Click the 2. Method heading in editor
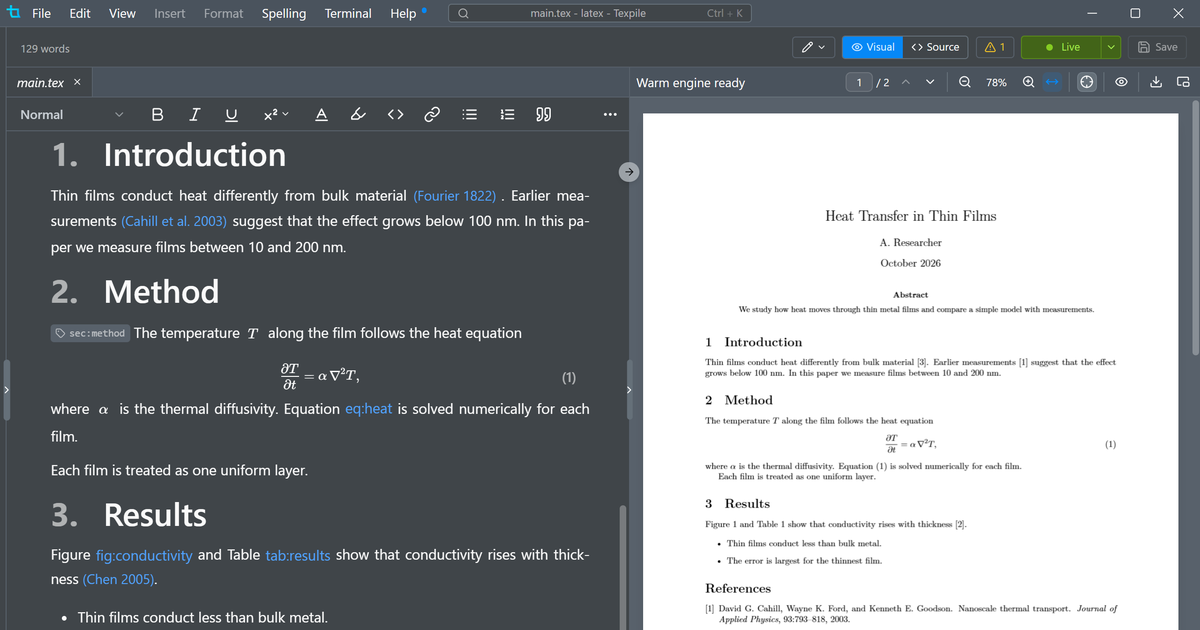This screenshot has width=1200, height=630. tap(135, 292)
